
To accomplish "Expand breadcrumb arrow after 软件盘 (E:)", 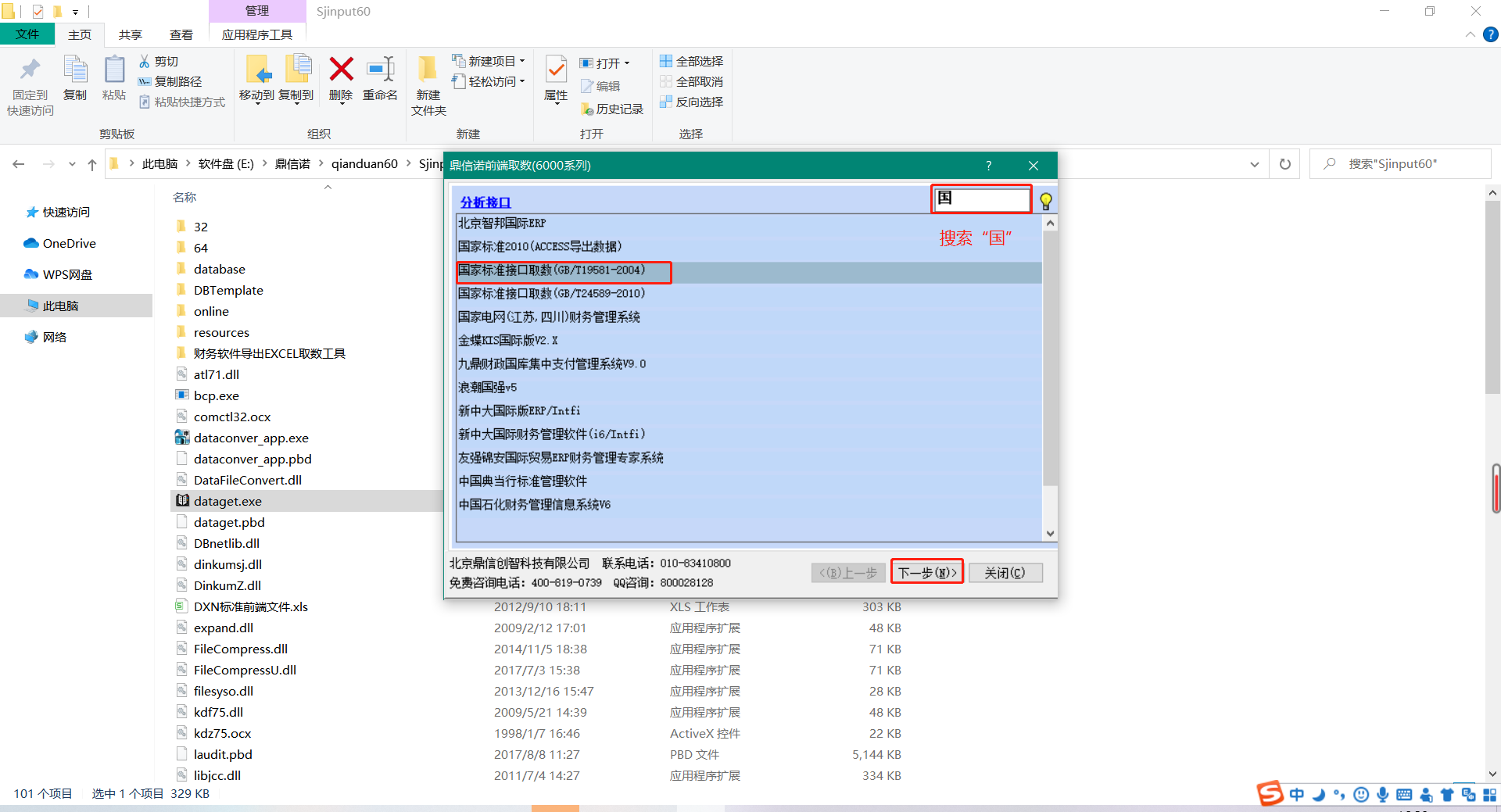I will tap(265, 164).
